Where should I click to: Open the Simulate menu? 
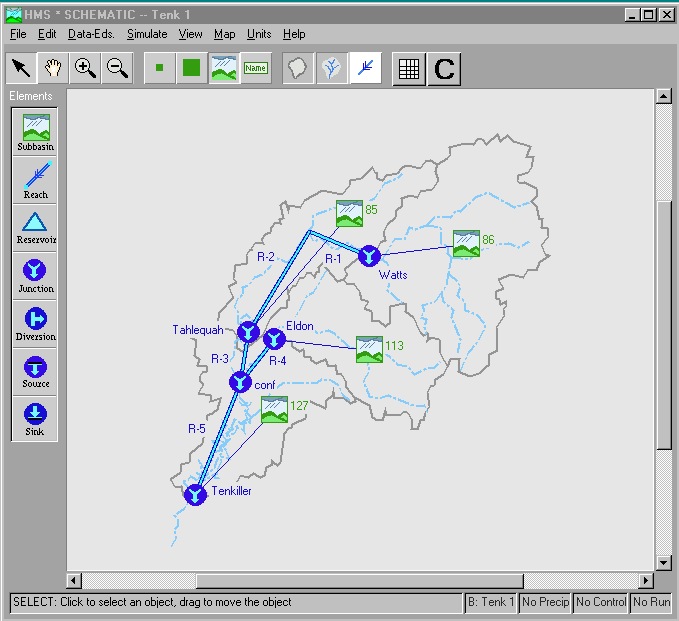(x=147, y=34)
